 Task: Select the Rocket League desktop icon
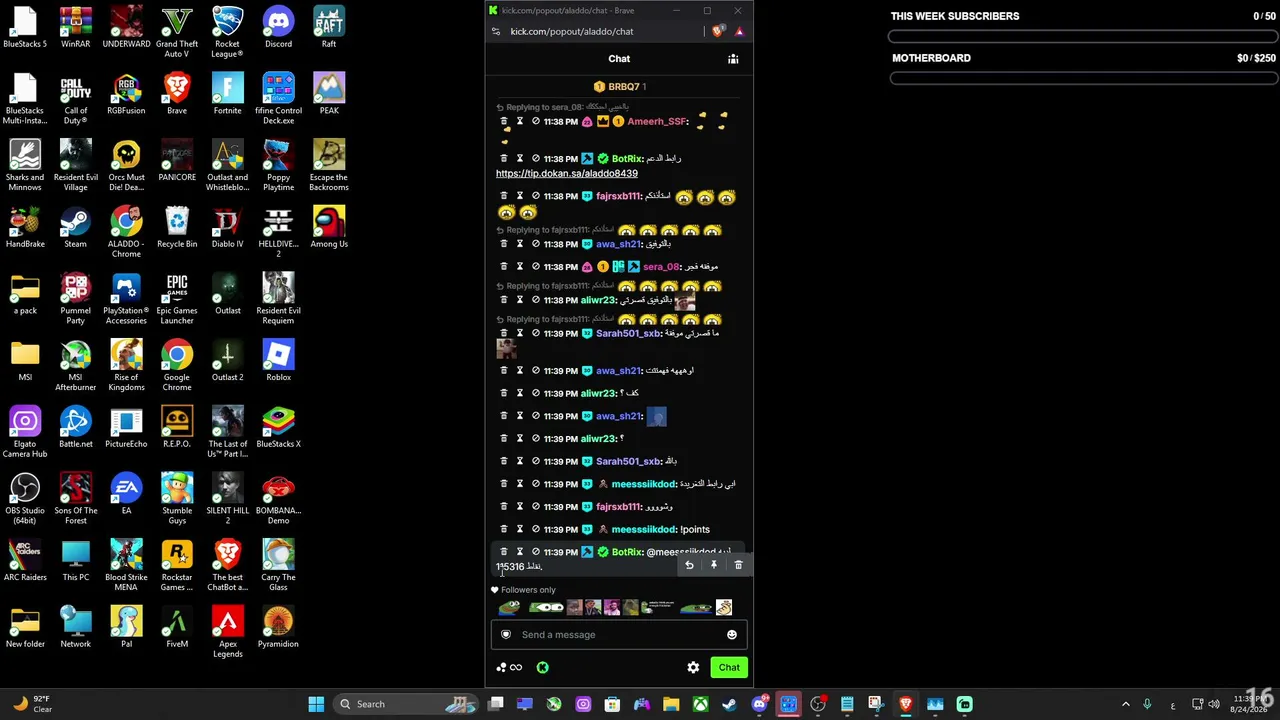tap(227, 32)
